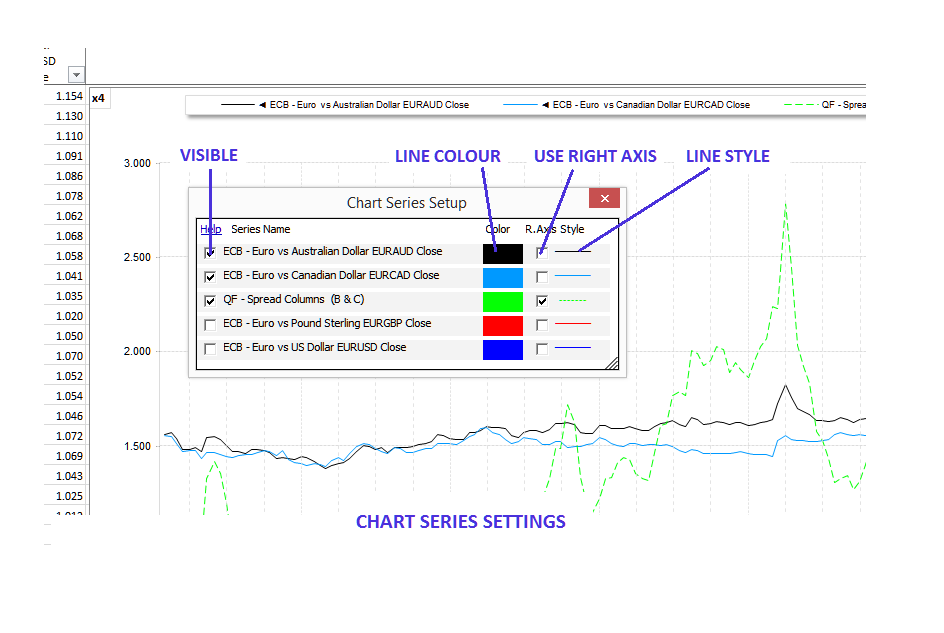Image resolution: width=944 pixels, height=633 pixels.
Task: Click the black color swatch for EURAUD
Action: point(503,253)
